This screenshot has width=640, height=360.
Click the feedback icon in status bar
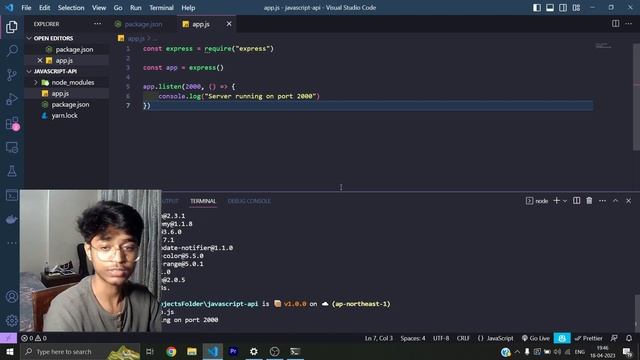pos(614,338)
